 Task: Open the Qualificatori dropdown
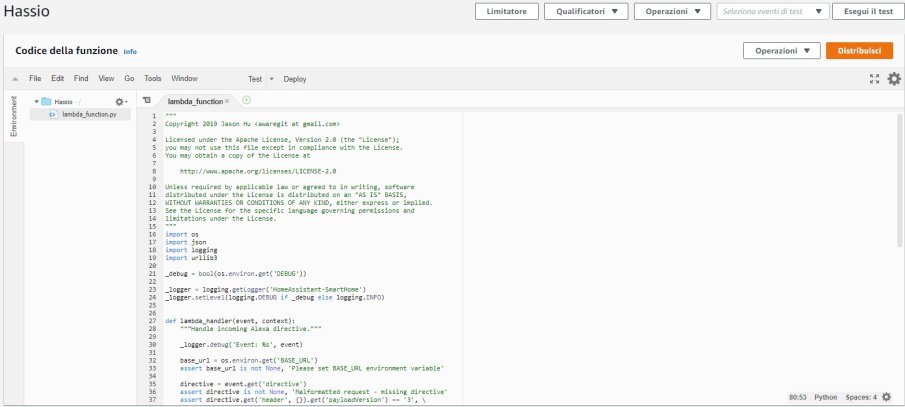click(586, 12)
